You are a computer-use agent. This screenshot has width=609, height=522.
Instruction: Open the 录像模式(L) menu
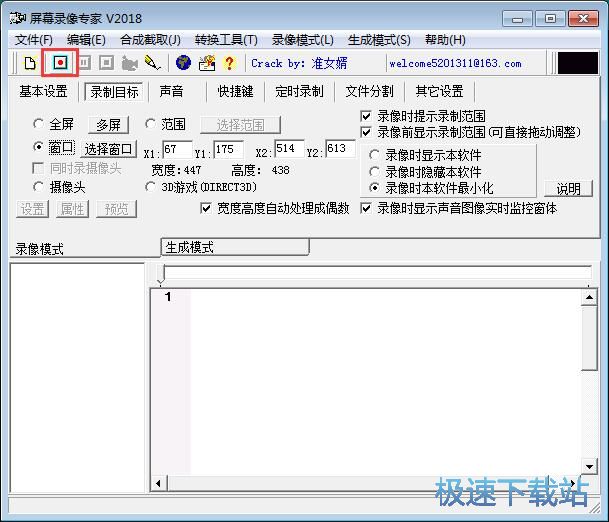[303, 40]
